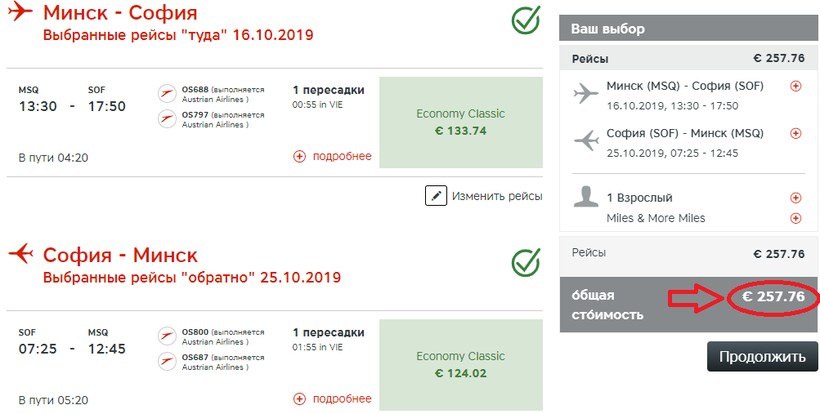Image resolution: width=820 pixels, height=414 pixels.
Task: Expand the 1 Взрослый passenger row
Action: (796, 198)
